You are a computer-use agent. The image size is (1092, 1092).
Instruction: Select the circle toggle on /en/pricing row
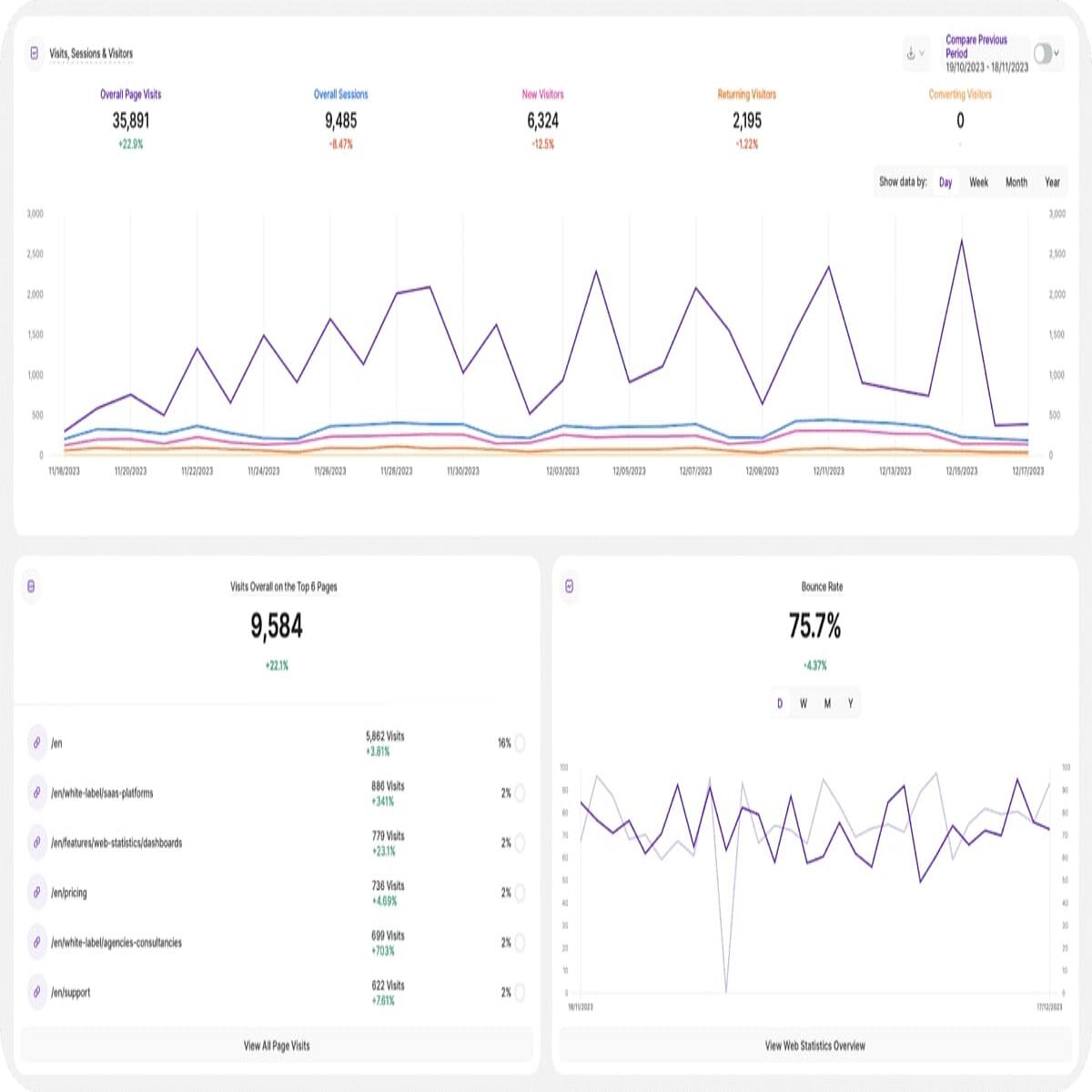(520, 893)
